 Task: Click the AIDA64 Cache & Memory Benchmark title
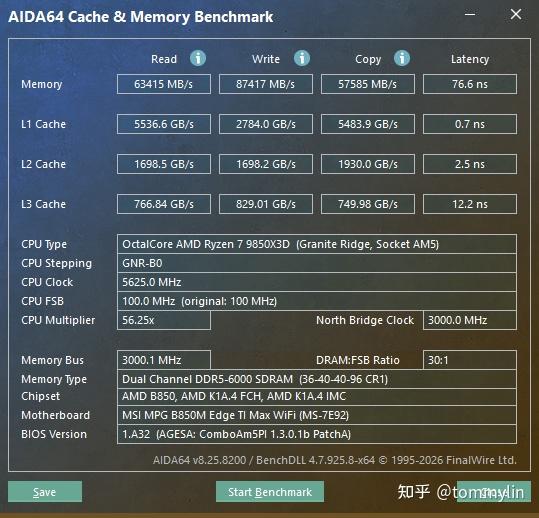(x=141, y=17)
